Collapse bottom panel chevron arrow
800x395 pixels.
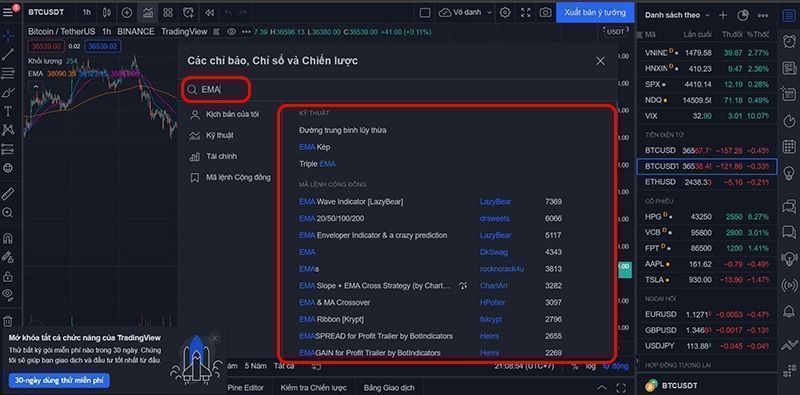(602, 388)
